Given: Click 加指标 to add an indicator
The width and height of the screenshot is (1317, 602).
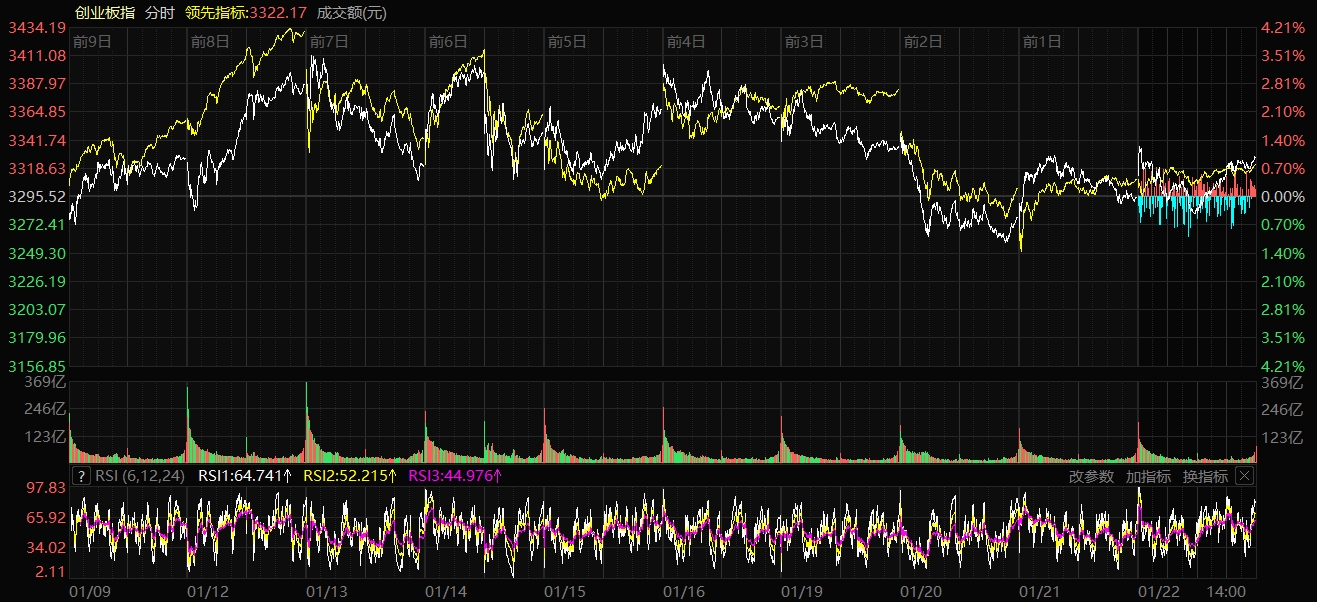Looking at the screenshot, I should [x=1148, y=476].
